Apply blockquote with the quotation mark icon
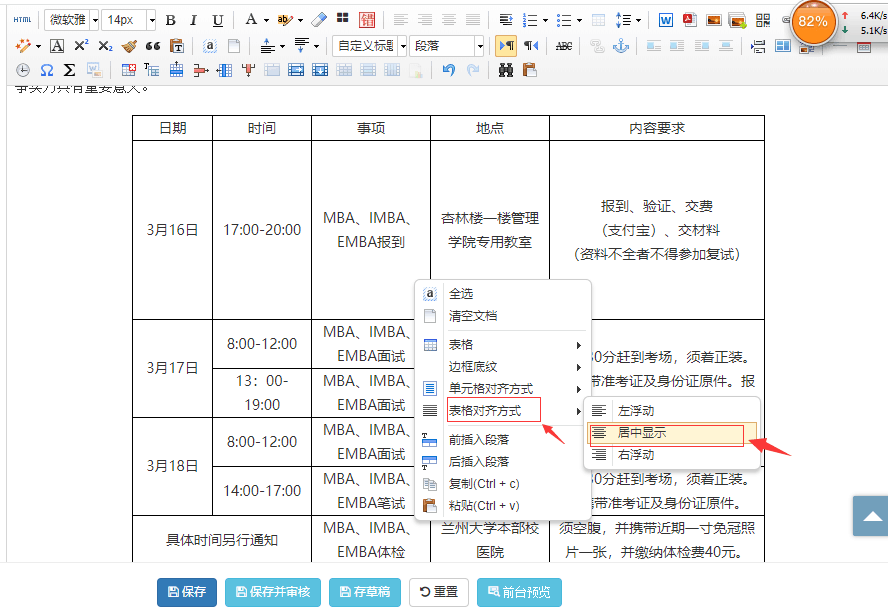888x614 pixels. (153, 46)
